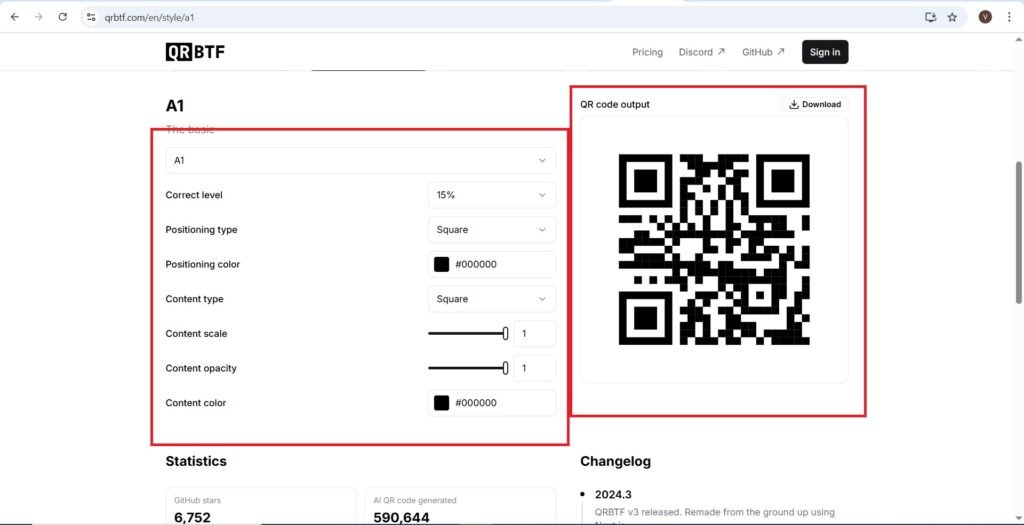Click the Content color black swatch

tap(441, 403)
